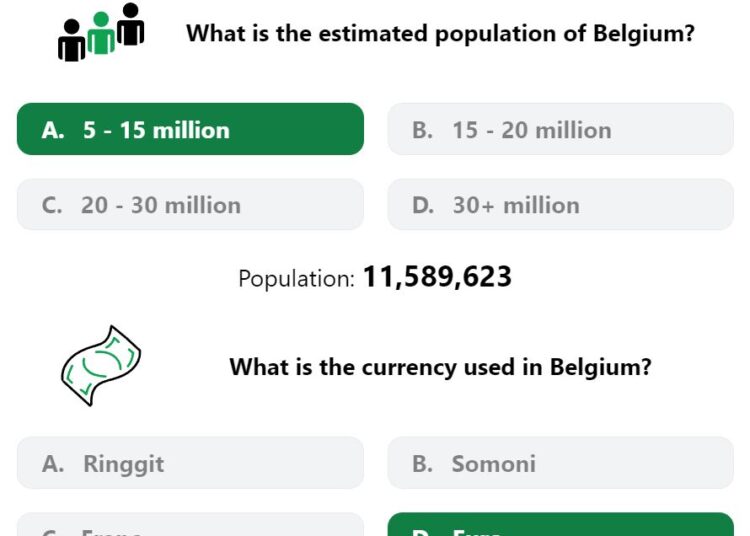The height and width of the screenshot is (536, 750).
Task: Click the three-person population icon
Action: [x=101, y=33]
